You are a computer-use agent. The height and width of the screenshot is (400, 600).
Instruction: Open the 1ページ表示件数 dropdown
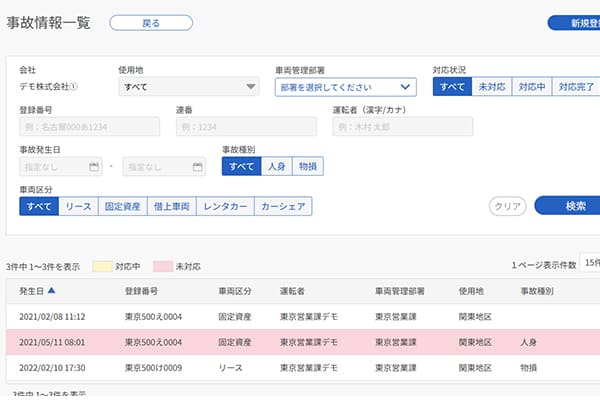coord(590,263)
